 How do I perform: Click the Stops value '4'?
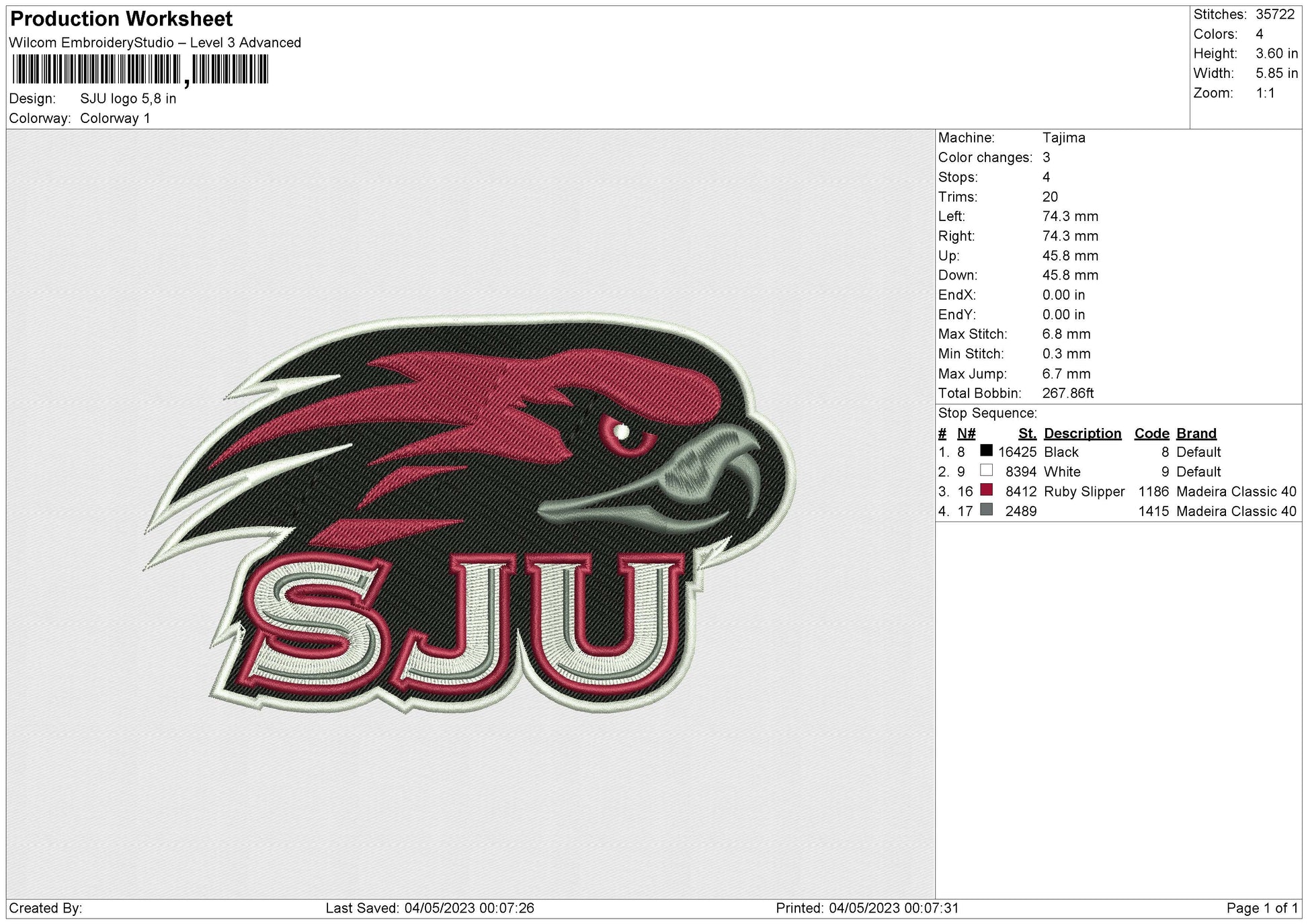coord(1047,177)
